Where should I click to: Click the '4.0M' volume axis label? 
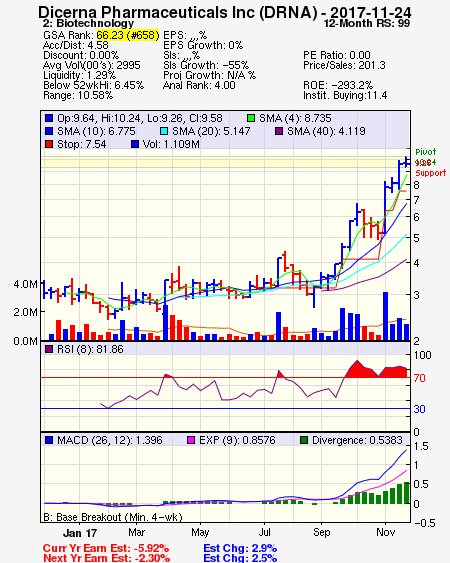25,284
